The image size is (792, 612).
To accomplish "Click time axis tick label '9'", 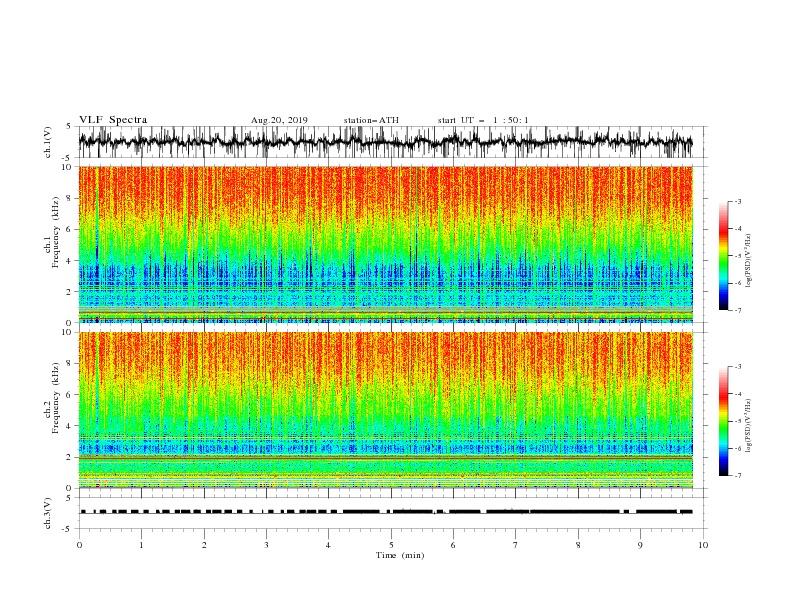I will pos(640,545).
